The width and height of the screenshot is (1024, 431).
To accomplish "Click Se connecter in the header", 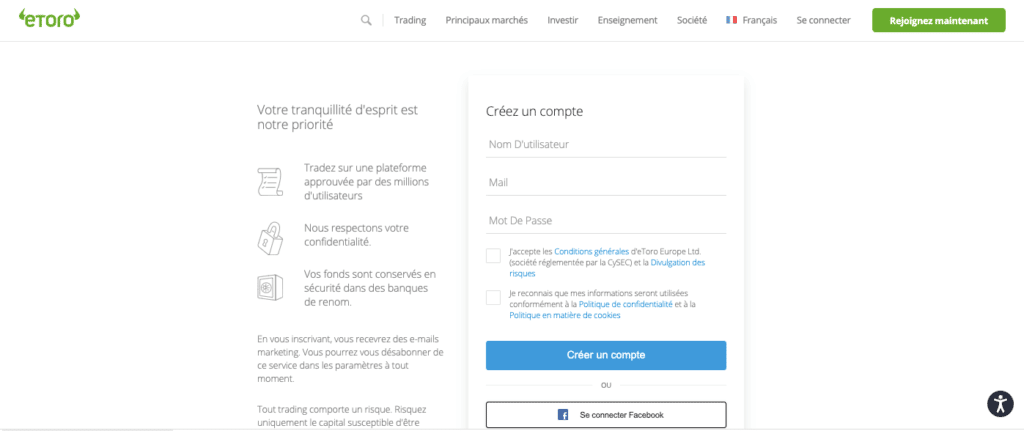I will (824, 20).
